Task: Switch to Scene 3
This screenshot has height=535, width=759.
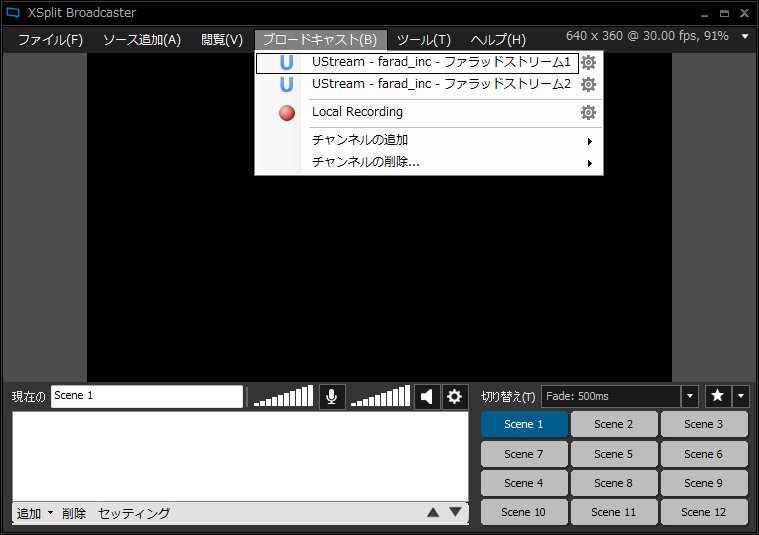Action: tap(704, 424)
